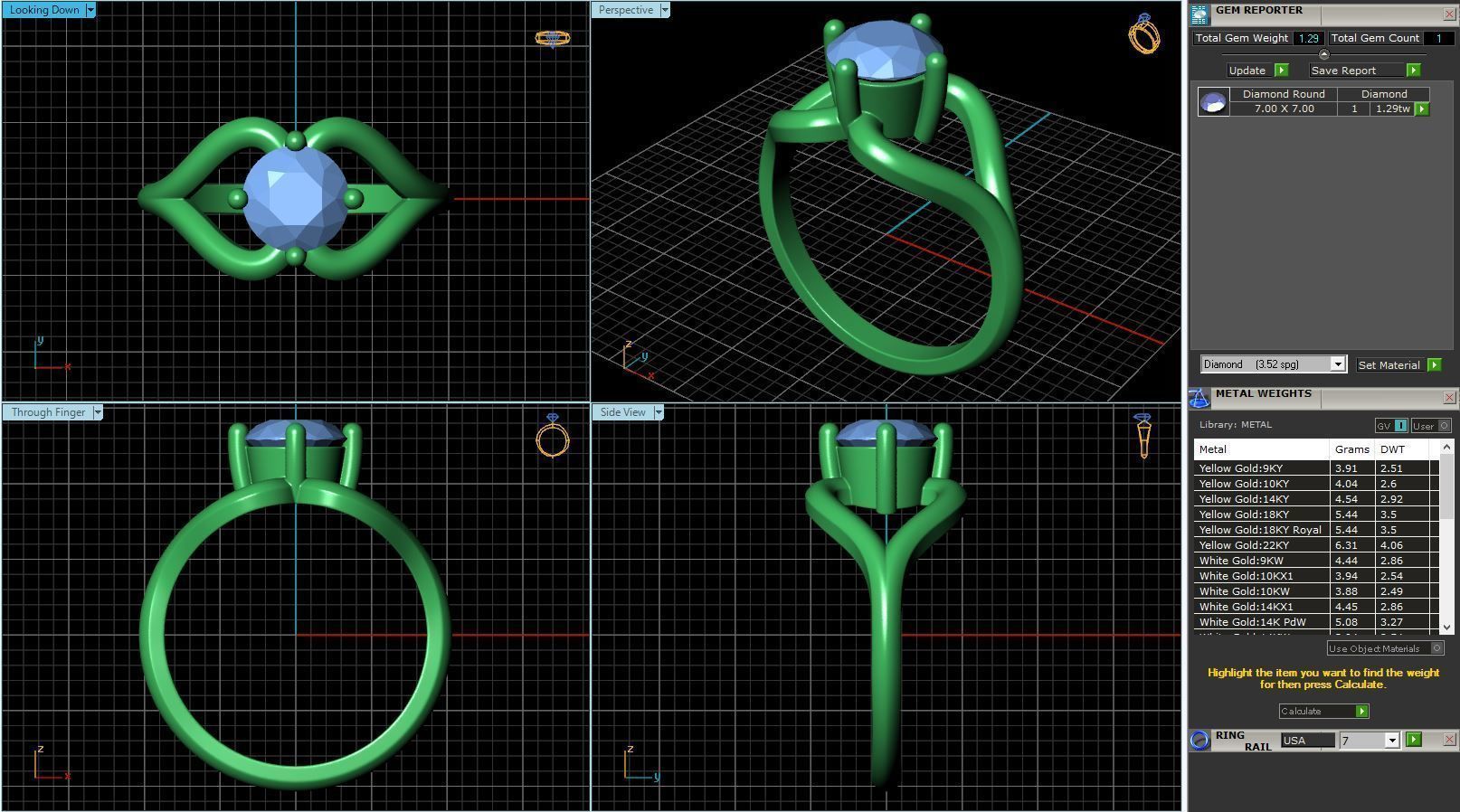Click the Diamond Round gem cell
This screenshot has height=812, width=1460.
(x=1284, y=94)
